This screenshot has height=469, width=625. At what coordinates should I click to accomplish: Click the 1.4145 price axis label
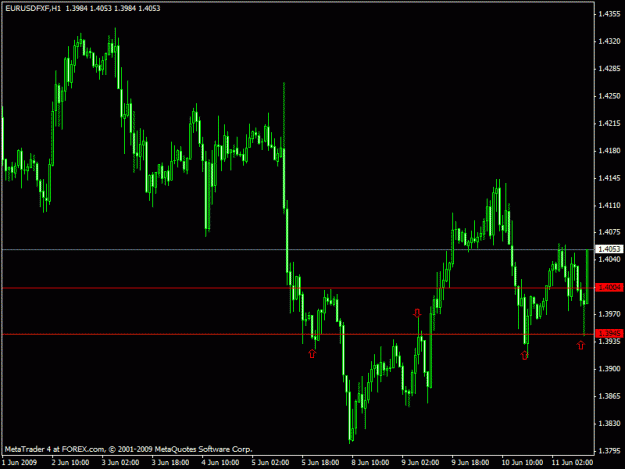[609, 178]
